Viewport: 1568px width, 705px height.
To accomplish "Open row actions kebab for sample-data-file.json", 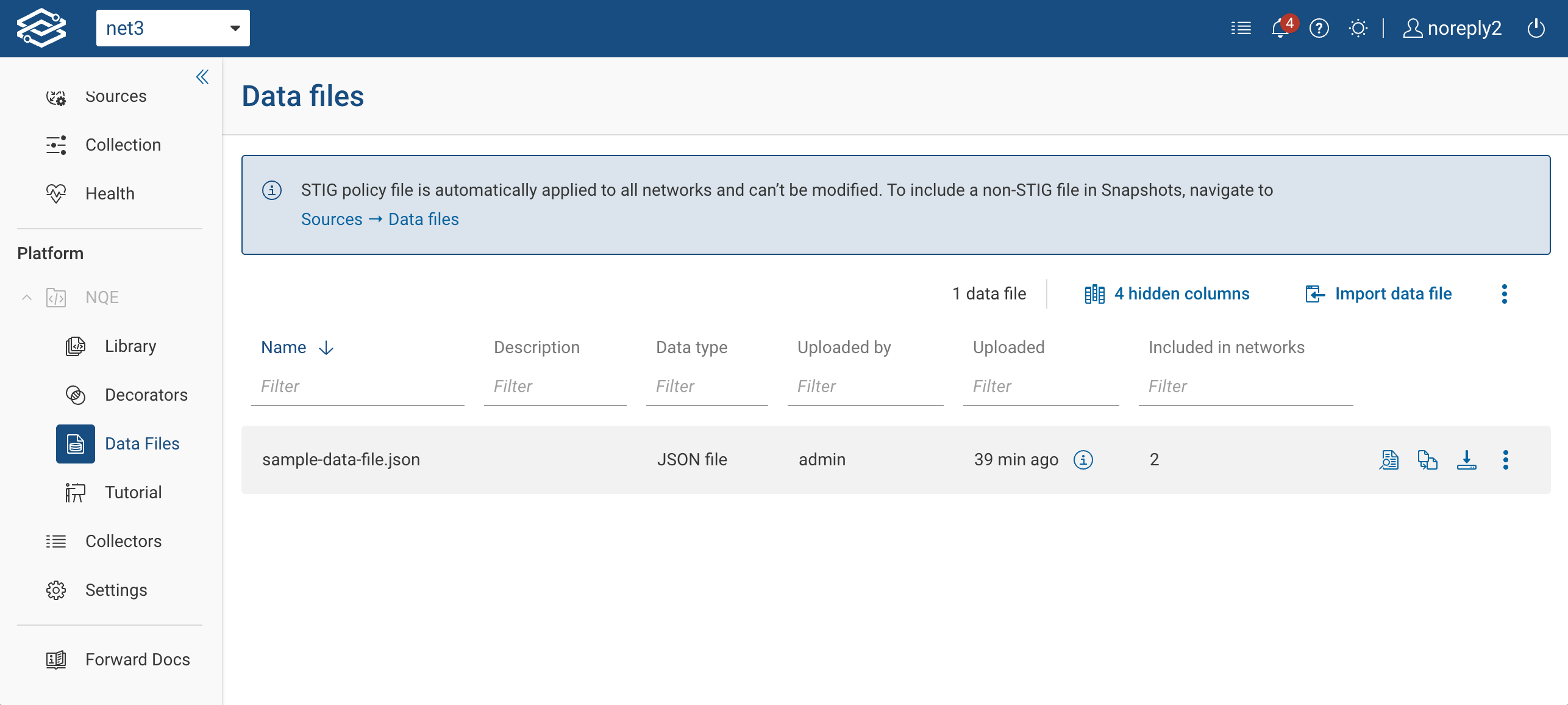I will (x=1506, y=460).
